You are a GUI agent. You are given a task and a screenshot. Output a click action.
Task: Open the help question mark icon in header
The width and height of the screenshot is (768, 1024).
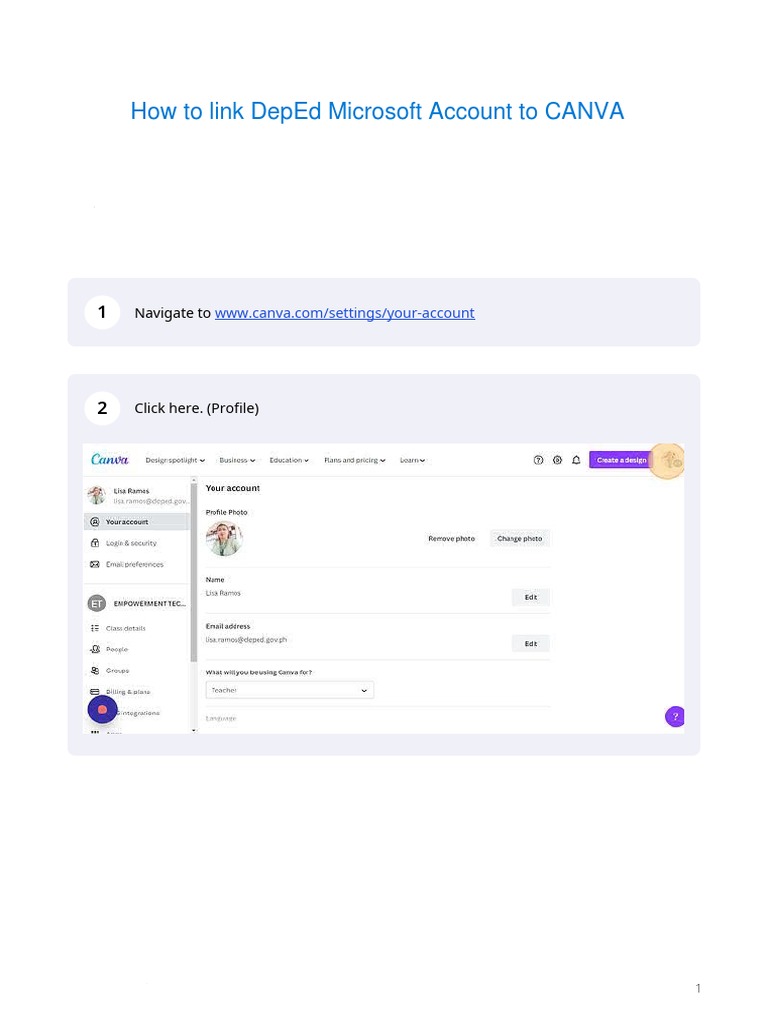pos(538,460)
